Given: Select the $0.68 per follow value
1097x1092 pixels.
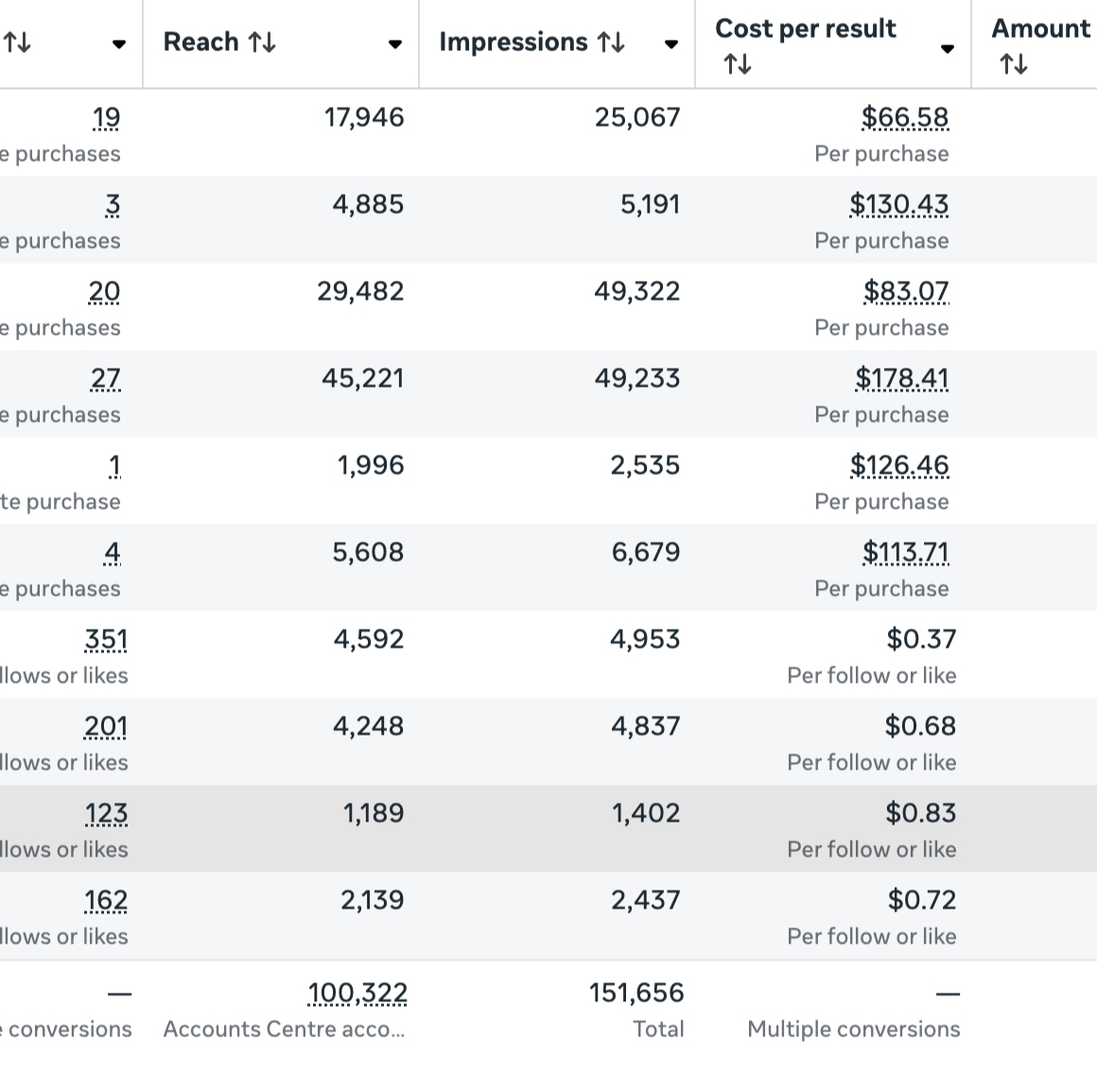Looking at the screenshot, I should point(920,726).
